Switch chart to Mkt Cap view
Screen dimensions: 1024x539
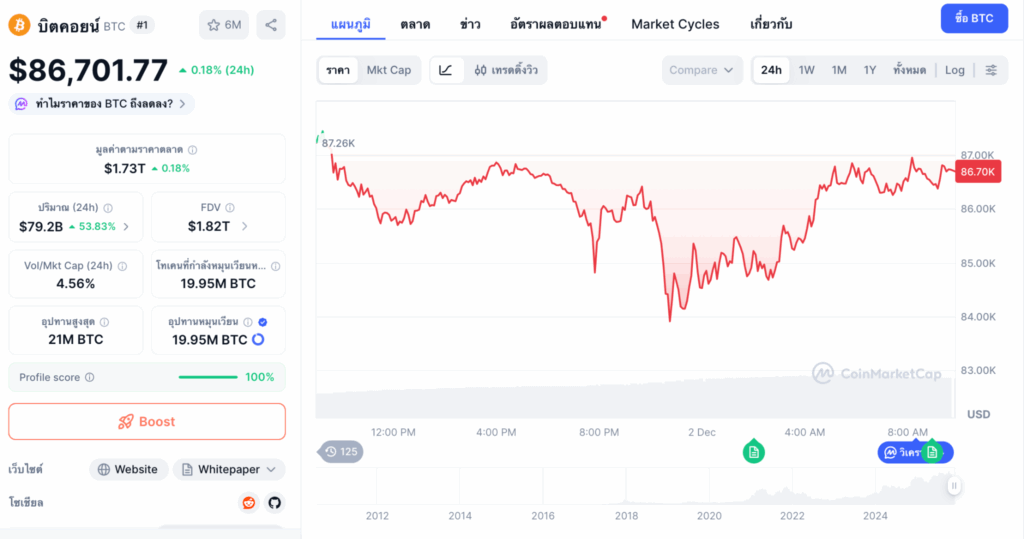click(x=388, y=70)
